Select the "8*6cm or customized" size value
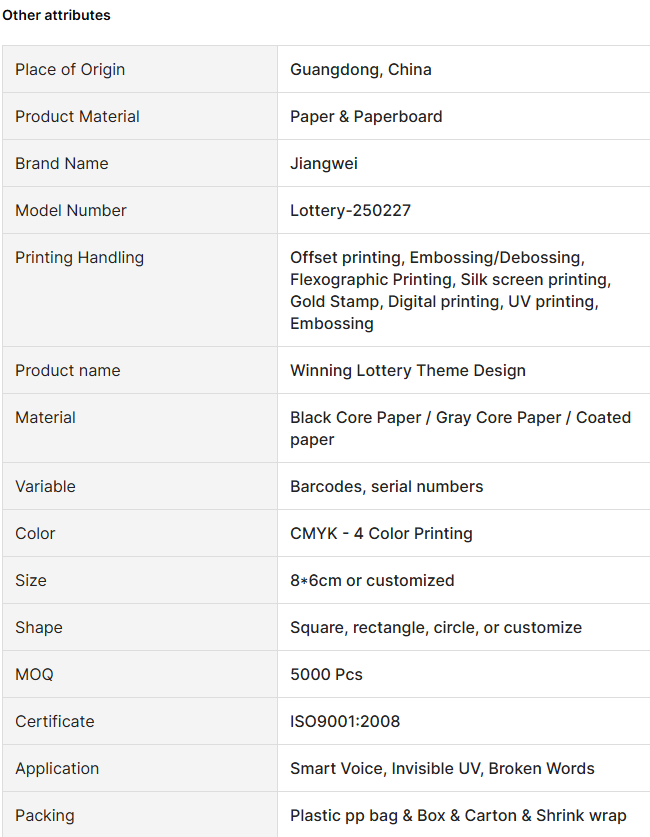Viewport: 650px width, 837px height. tap(372, 580)
